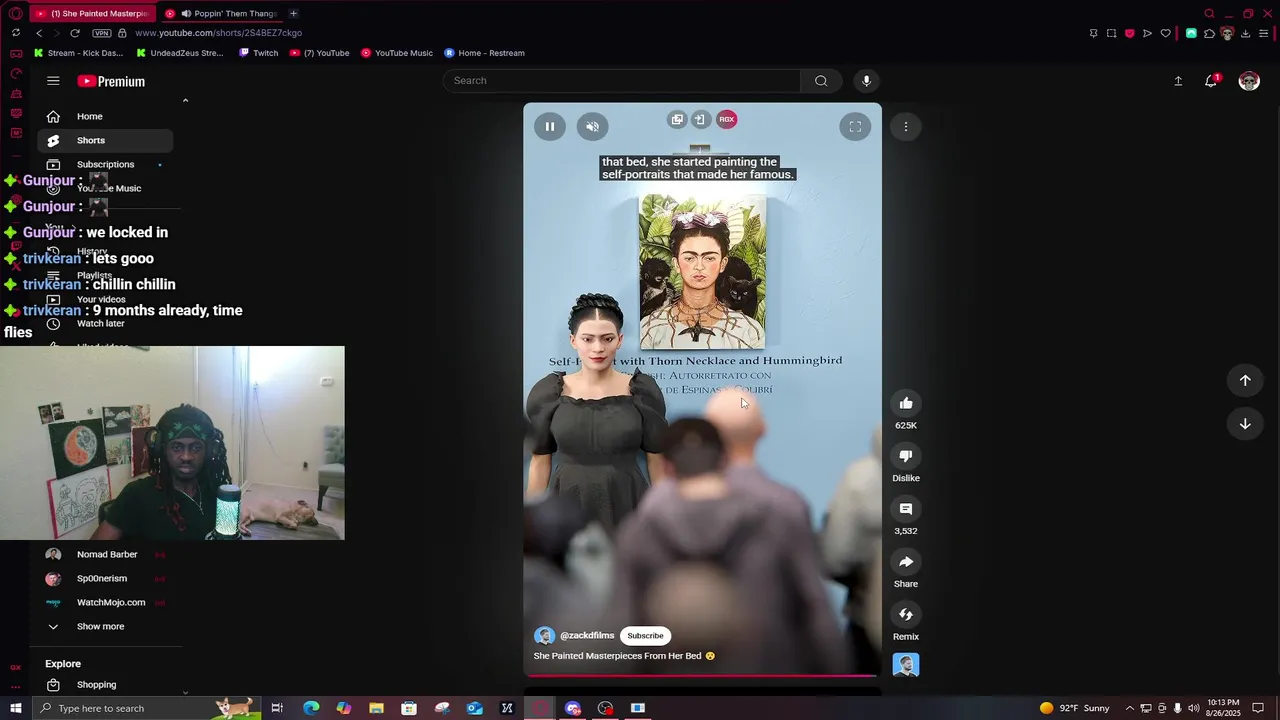
Task: Go to the previous Short with the up arrow
Action: pyautogui.click(x=1245, y=380)
